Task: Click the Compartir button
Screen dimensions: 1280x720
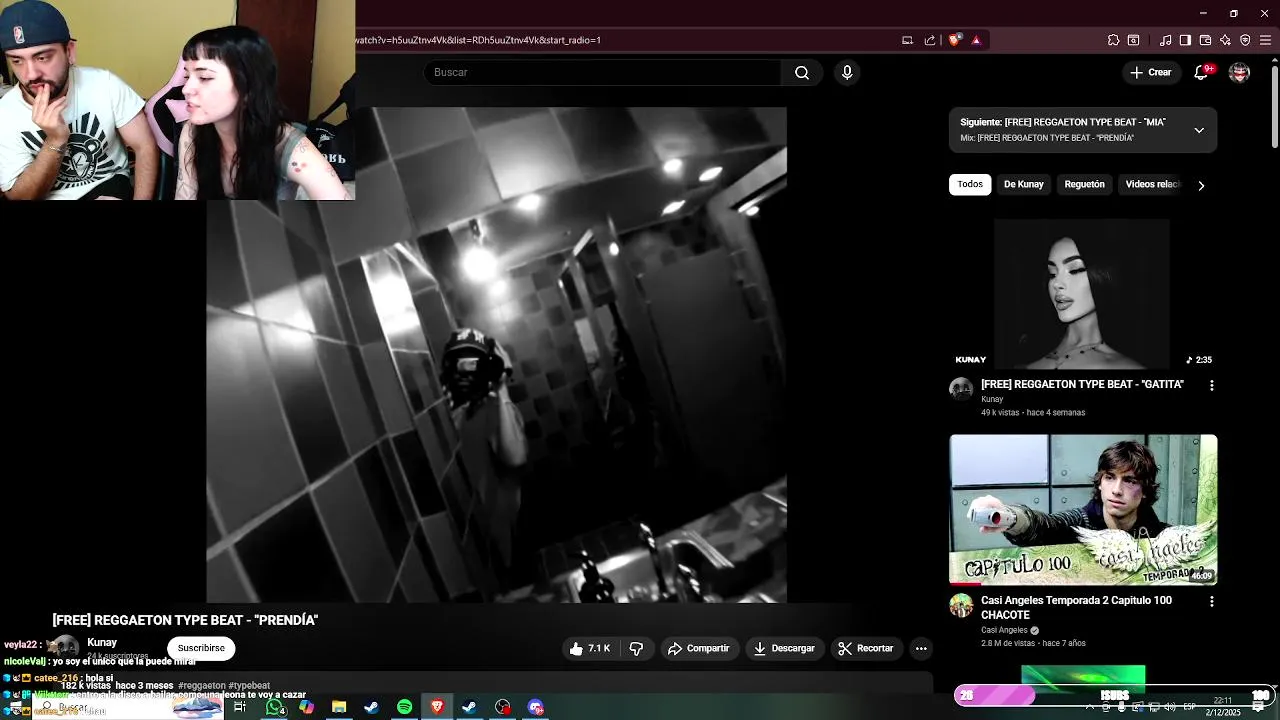Action: pyautogui.click(x=699, y=648)
